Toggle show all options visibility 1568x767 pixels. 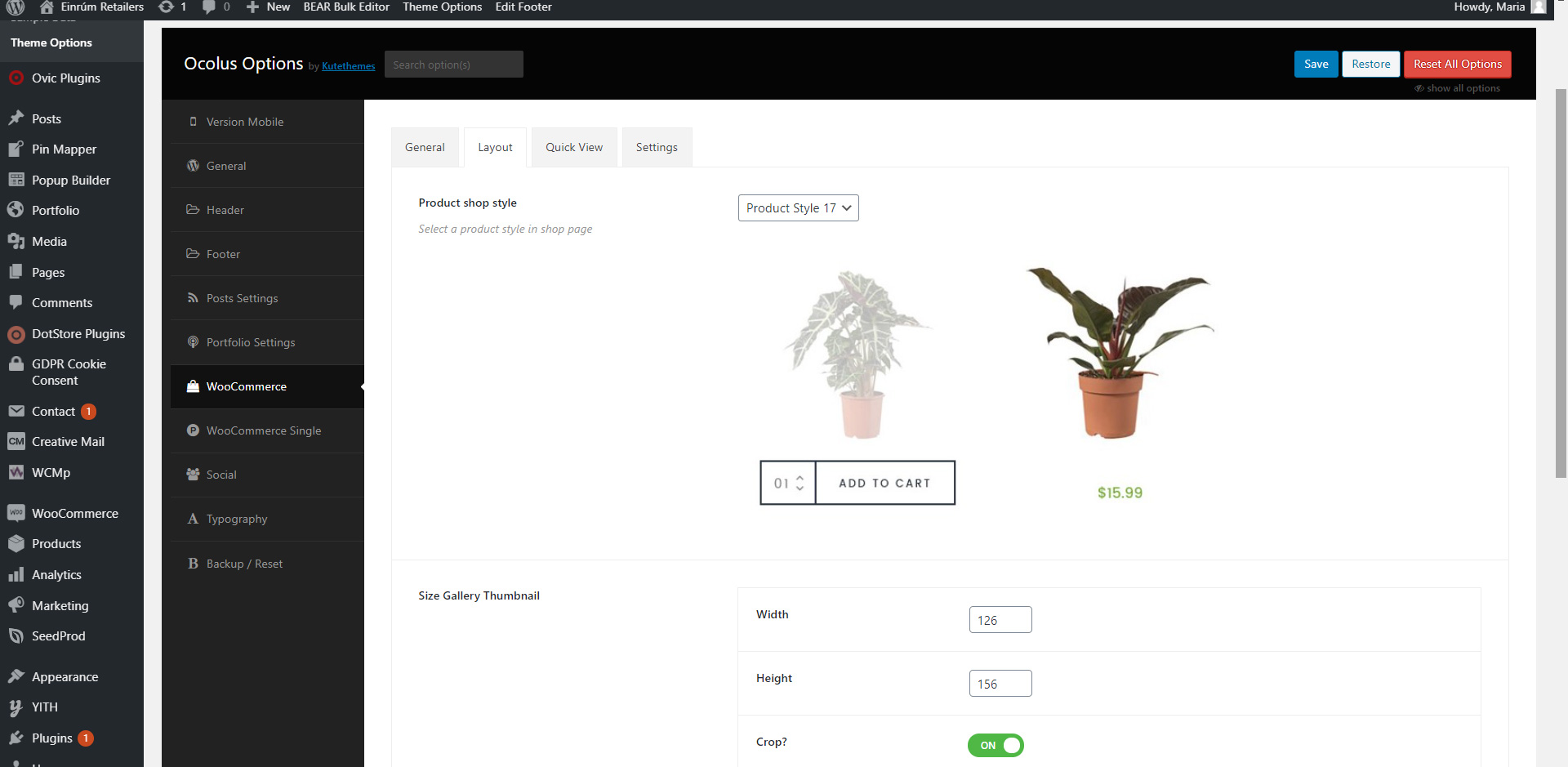click(x=1458, y=88)
